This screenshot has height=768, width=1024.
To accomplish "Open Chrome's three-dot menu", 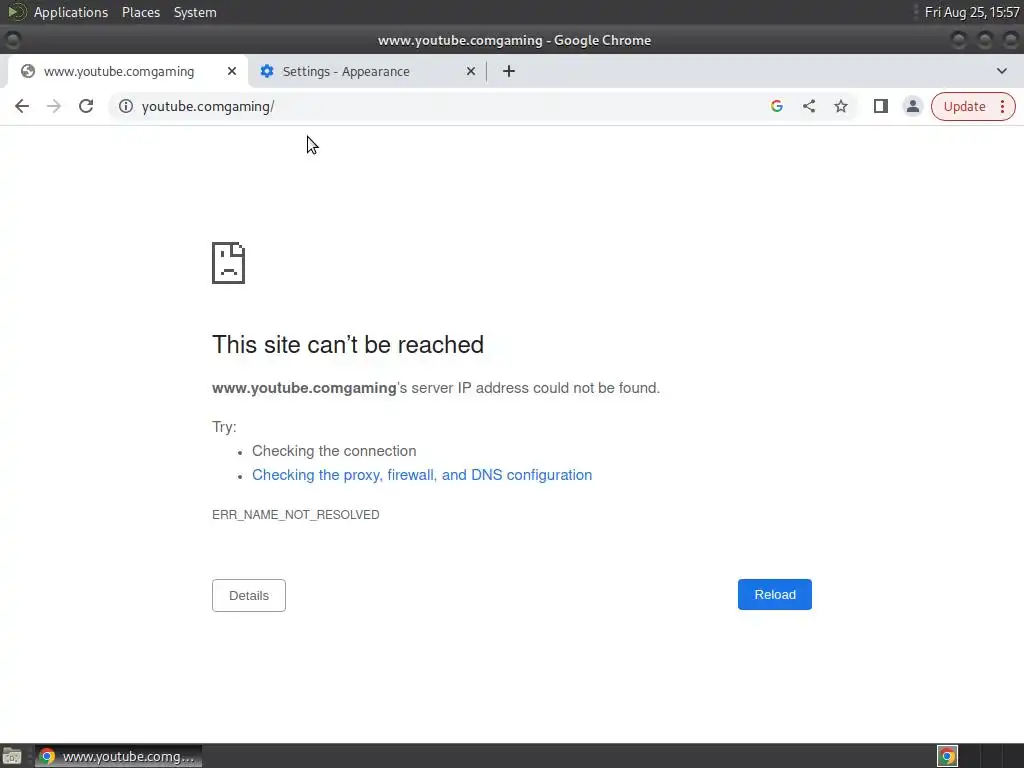I will pos(1002,106).
